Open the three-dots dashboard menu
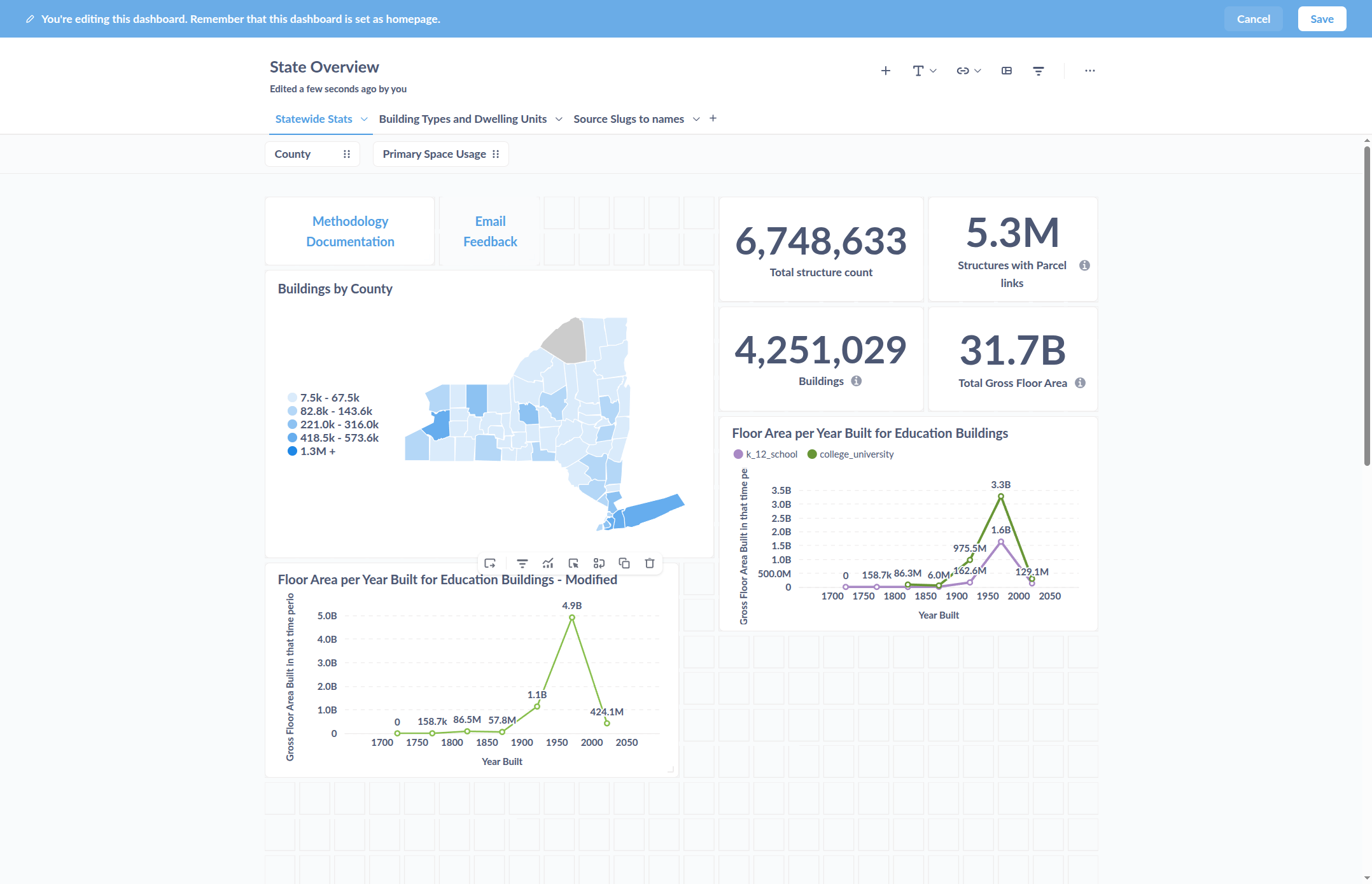 (x=1090, y=71)
